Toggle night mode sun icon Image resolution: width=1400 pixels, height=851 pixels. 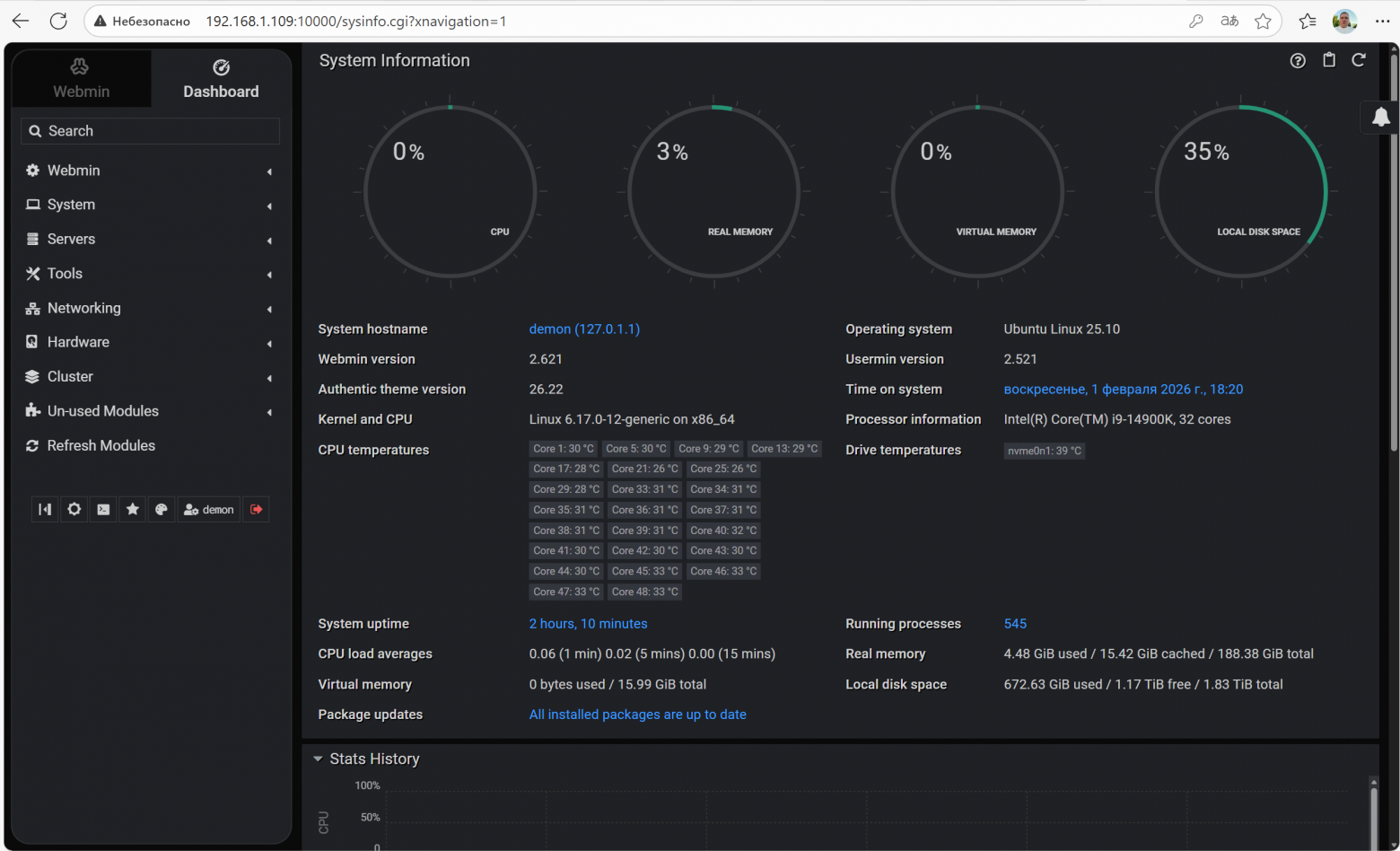[x=74, y=510]
